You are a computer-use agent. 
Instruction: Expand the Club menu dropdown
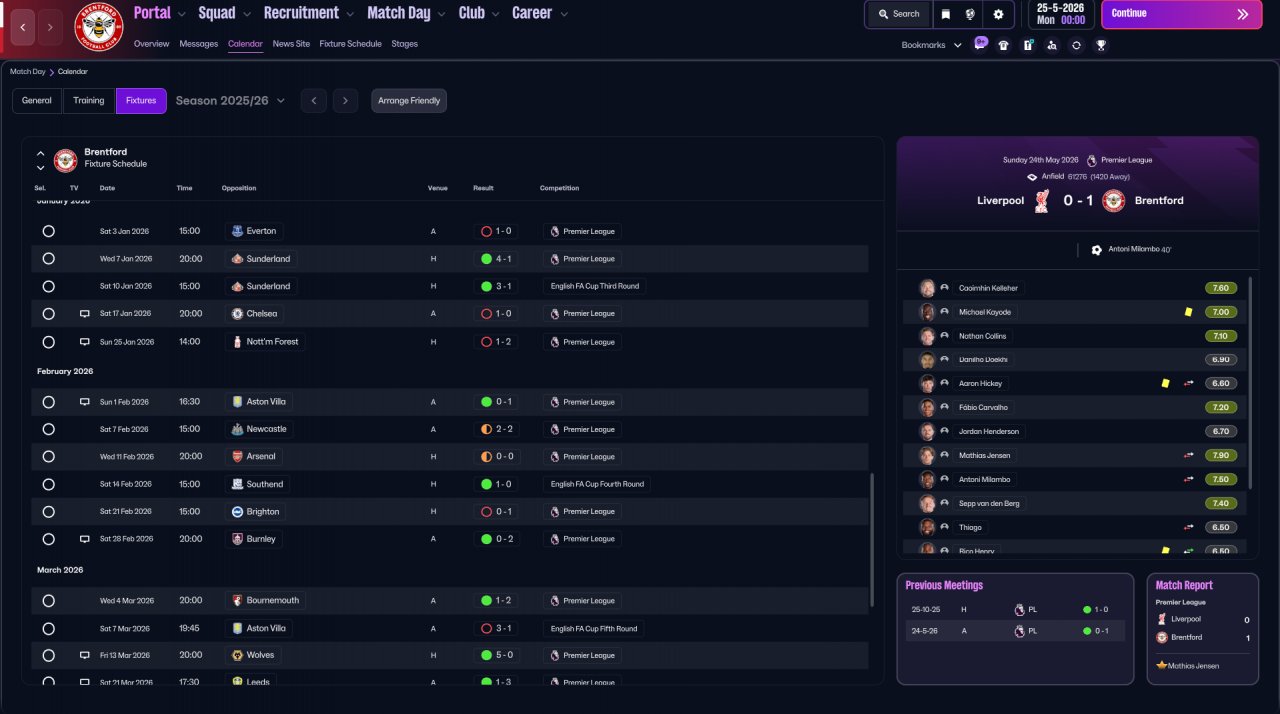494,14
